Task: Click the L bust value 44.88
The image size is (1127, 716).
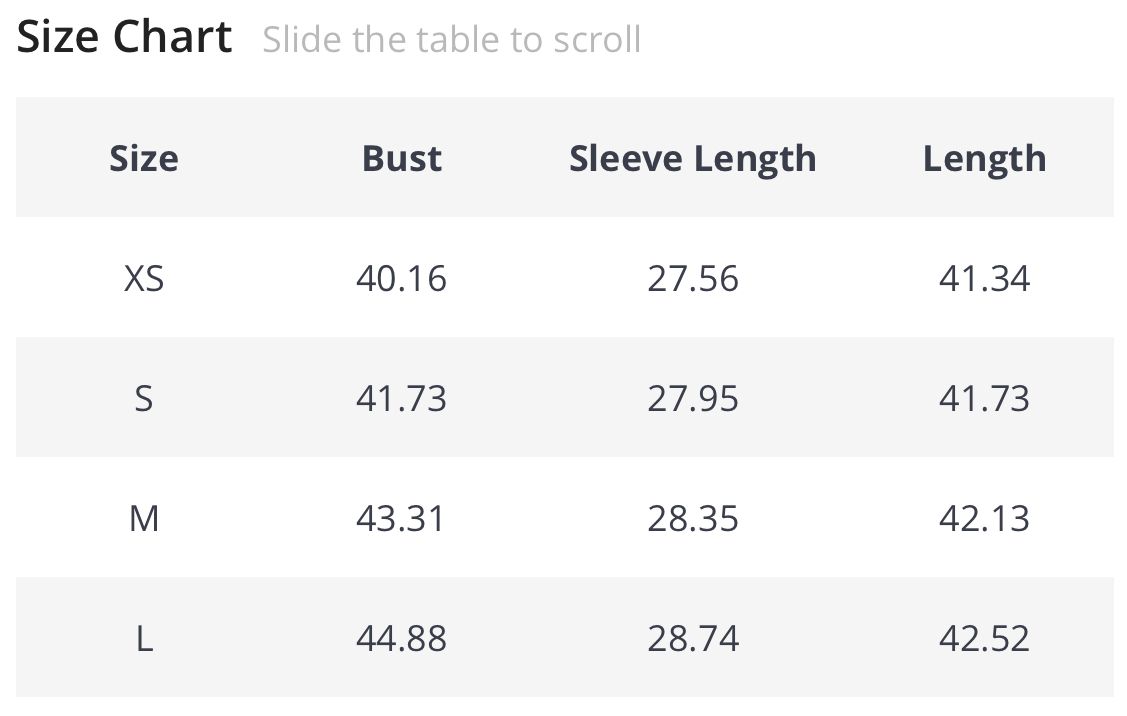Action: pos(401,638)
